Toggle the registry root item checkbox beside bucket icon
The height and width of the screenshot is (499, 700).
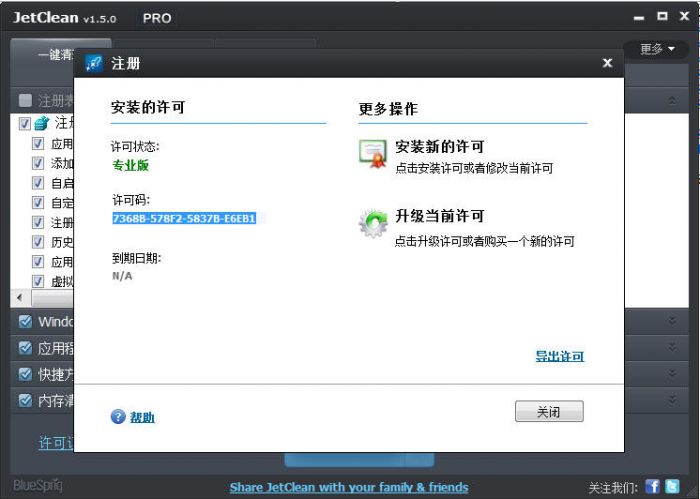[25, 123]
